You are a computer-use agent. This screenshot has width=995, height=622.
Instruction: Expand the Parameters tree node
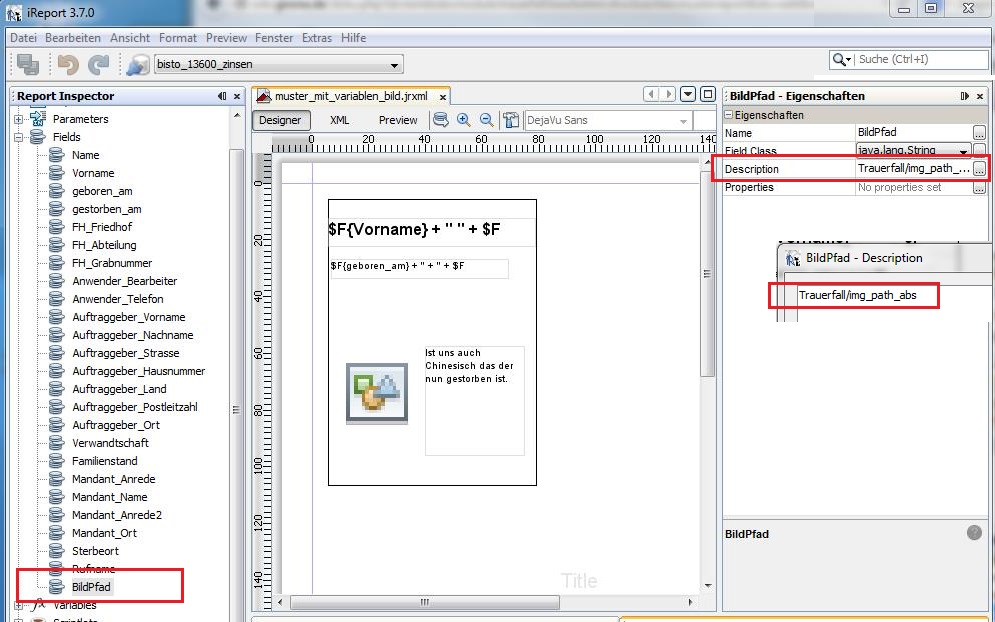[x=18, y=119]
